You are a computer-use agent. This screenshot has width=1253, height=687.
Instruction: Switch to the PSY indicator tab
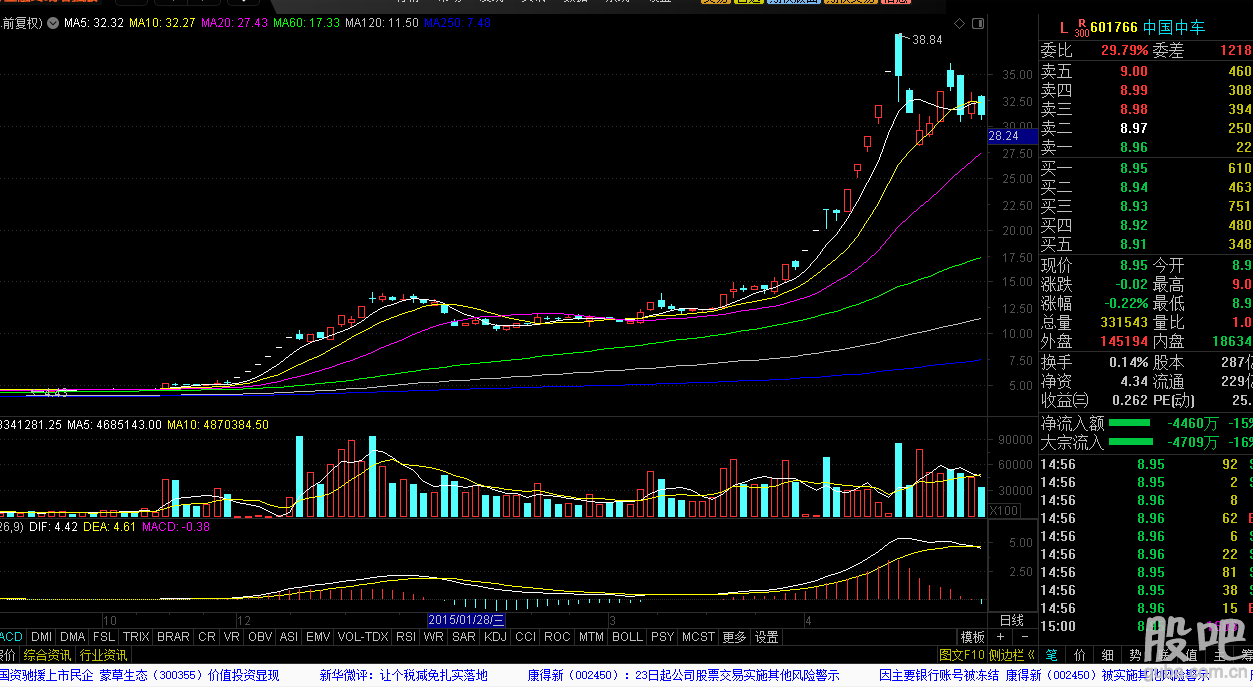(662, 636)
